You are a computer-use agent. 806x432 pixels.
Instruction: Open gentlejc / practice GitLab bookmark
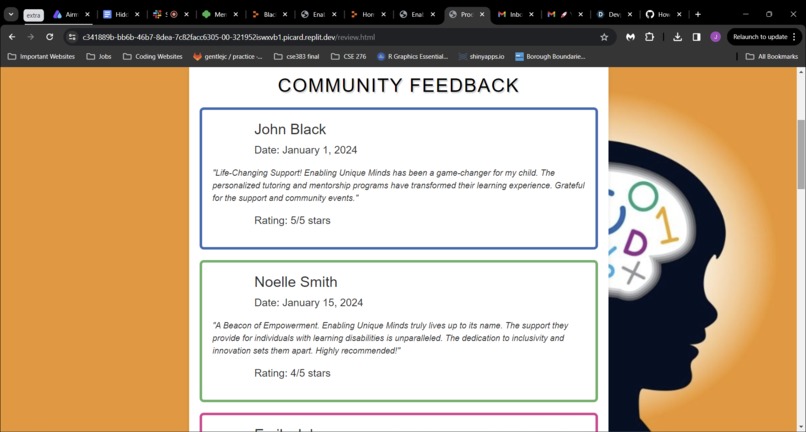click(228, 57)
